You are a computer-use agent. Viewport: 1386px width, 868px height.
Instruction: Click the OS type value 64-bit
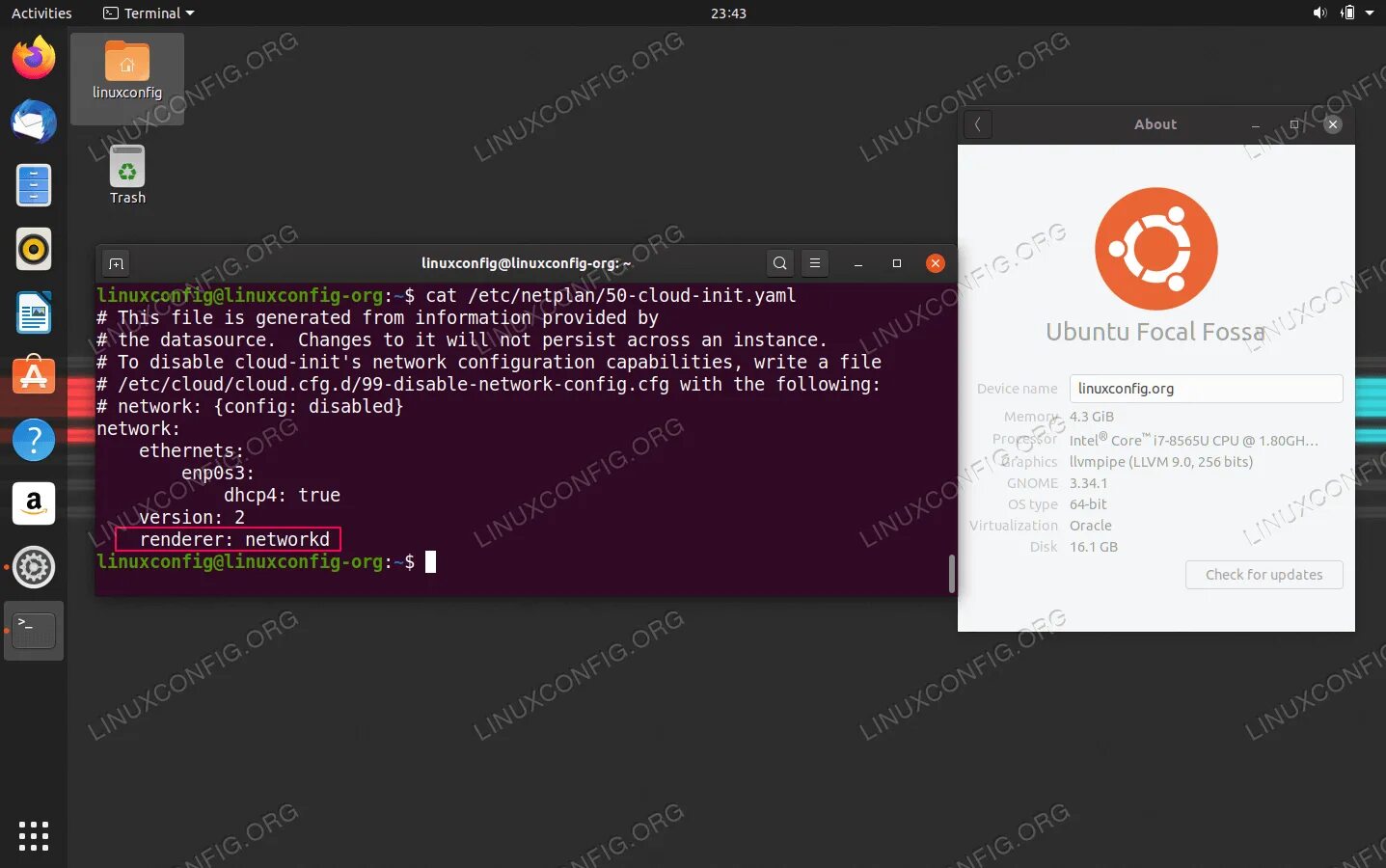point(1088,504)
